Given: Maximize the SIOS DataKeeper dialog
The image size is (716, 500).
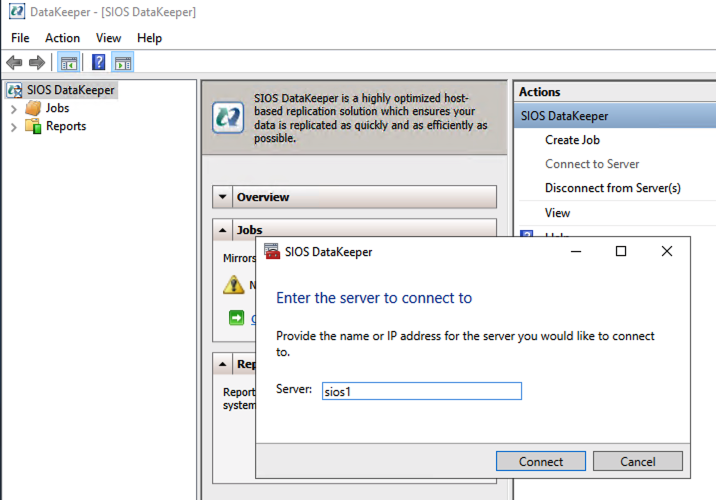Looking at the screenshot, I should click(621, 251).
